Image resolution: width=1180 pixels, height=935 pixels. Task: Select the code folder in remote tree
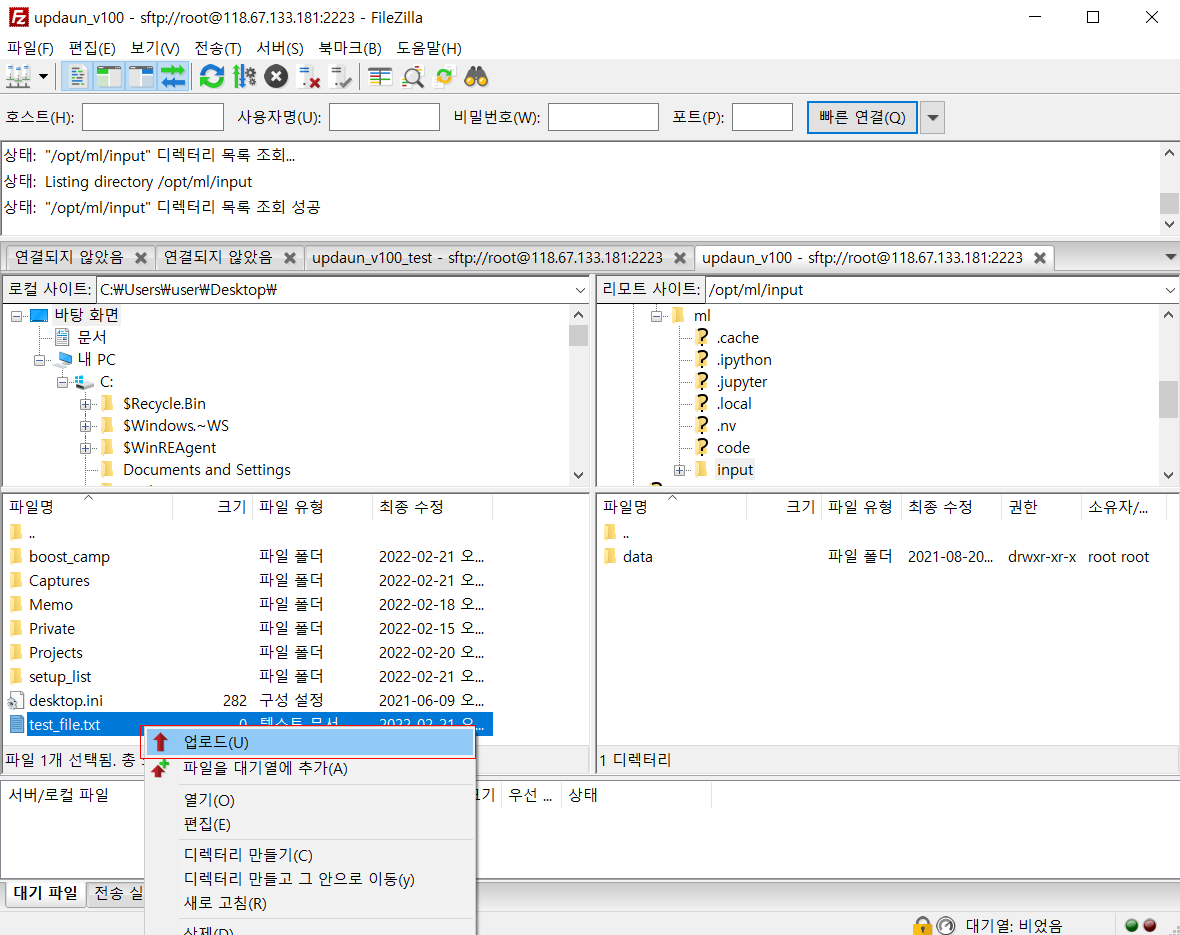pyautogui.click(x=733, y=448)
